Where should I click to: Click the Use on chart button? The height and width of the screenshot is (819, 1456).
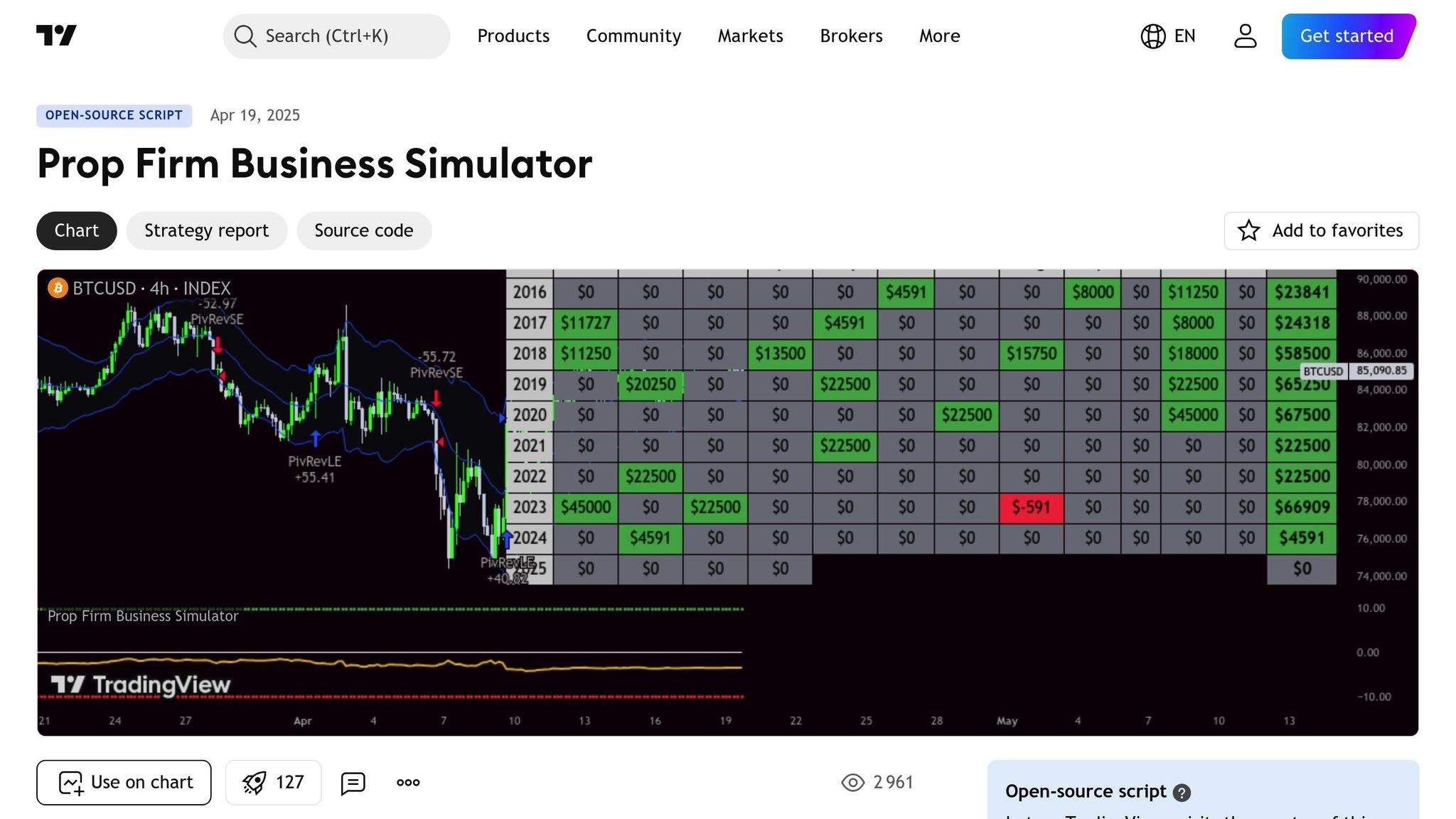click(x=123, y=782)
